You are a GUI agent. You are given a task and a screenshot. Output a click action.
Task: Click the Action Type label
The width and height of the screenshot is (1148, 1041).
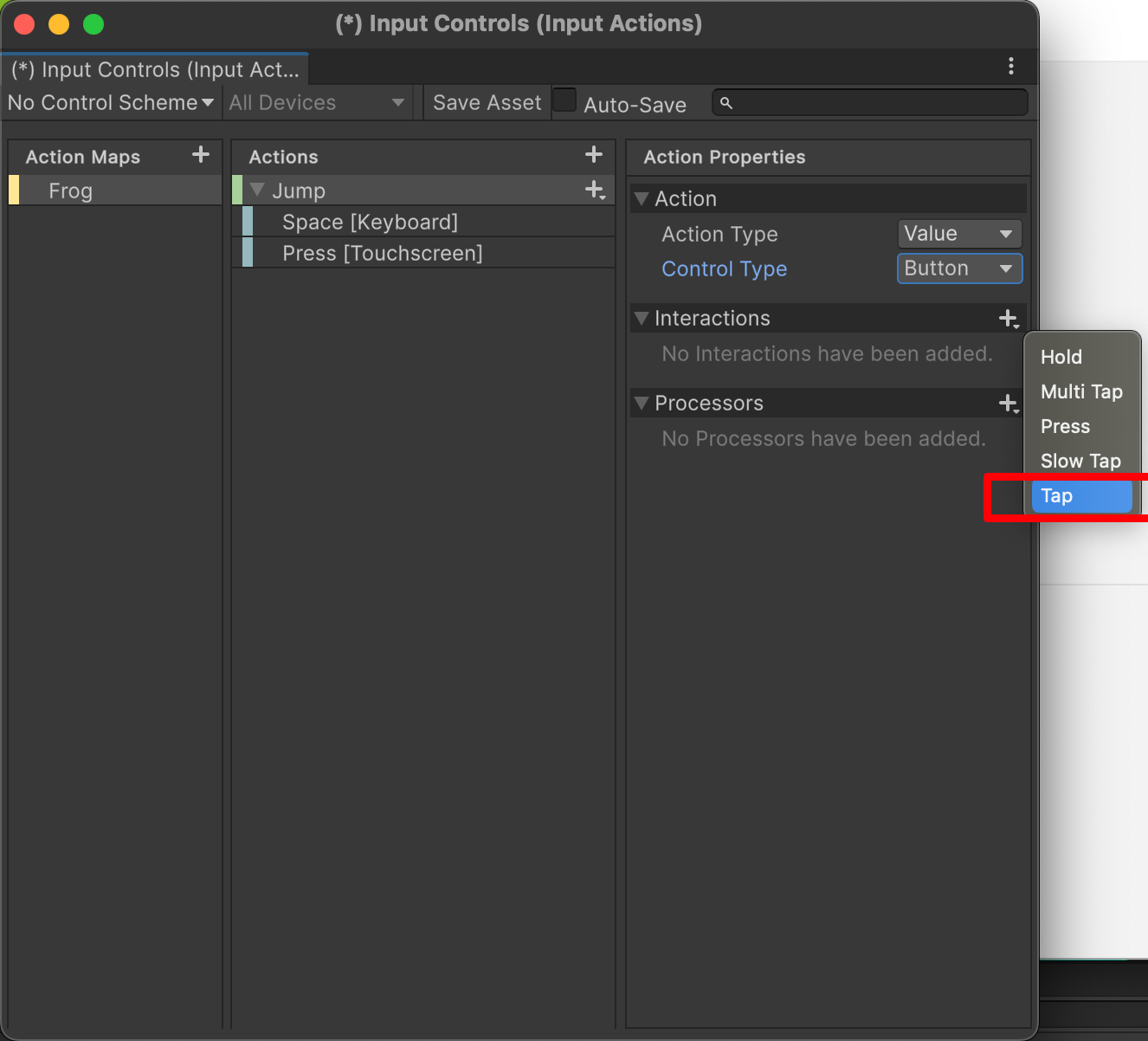[719, 235]
